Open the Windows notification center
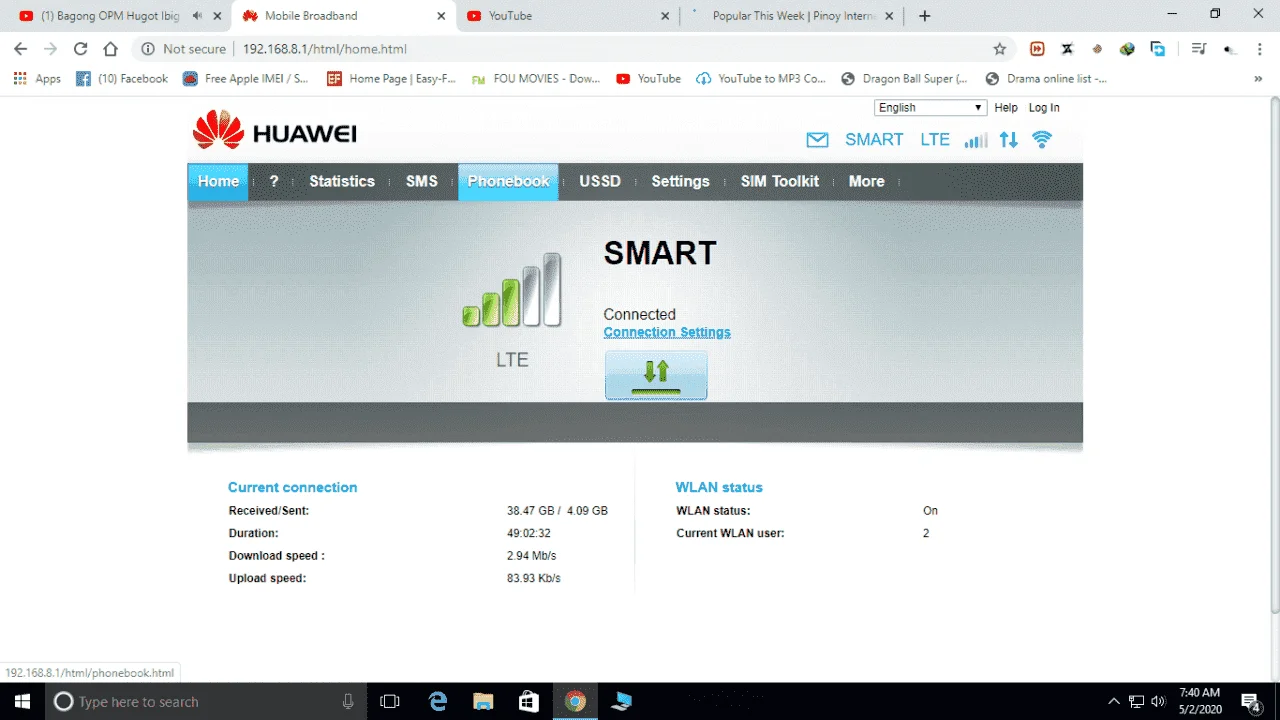1280x720 pixels. (1250, 701)
